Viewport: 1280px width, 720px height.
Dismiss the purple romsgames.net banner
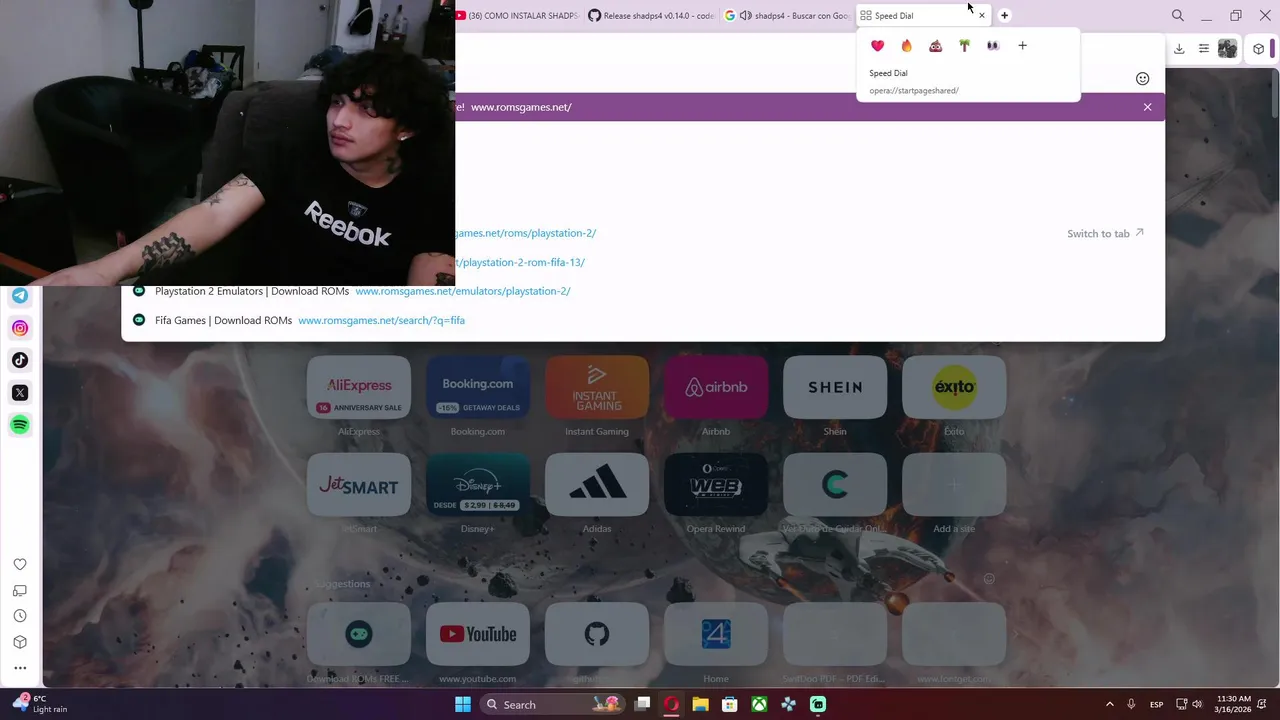coord(1147,107)
